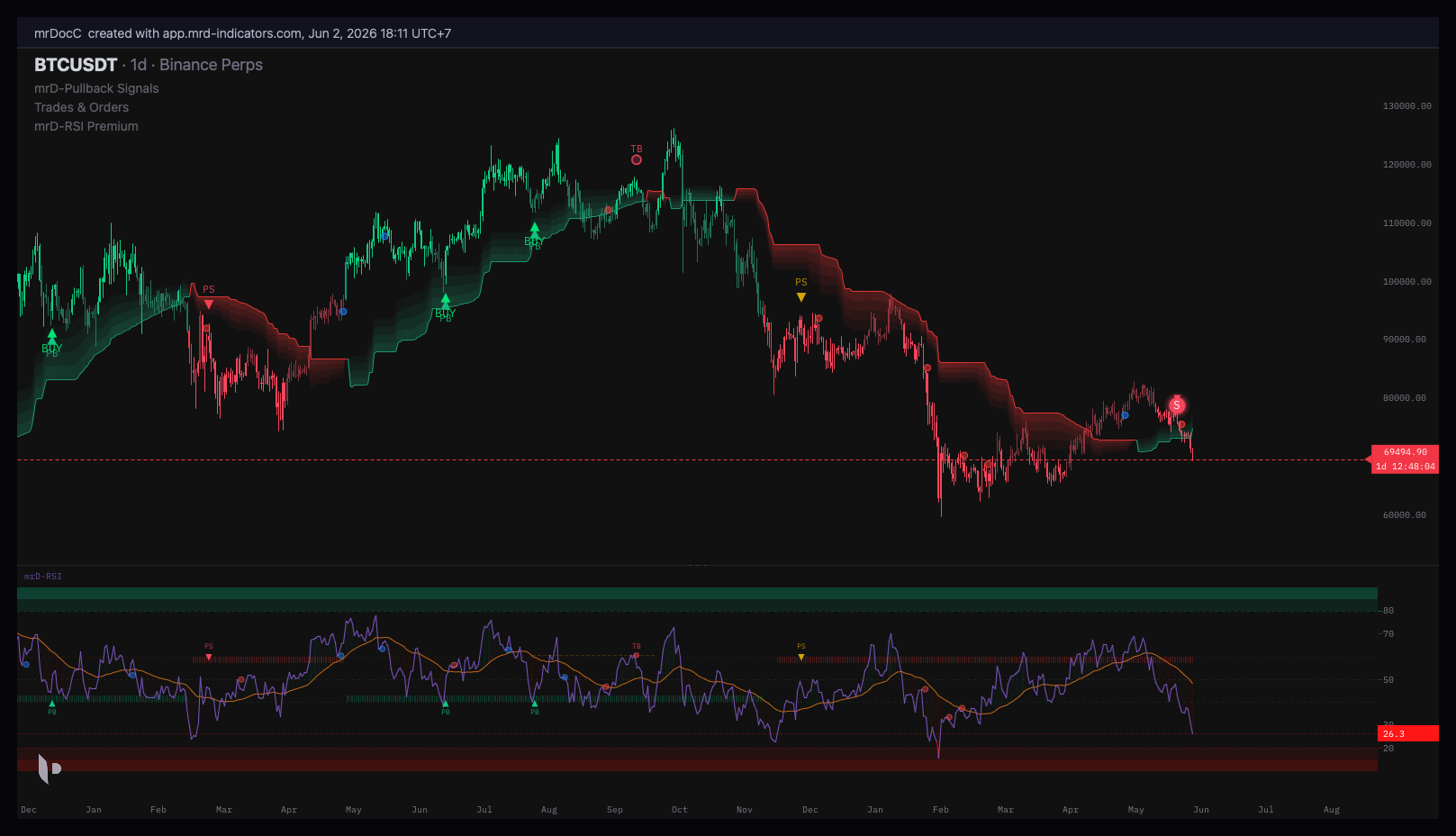Click the yellow PS marker in RSI pane

[x=801, y=656]
